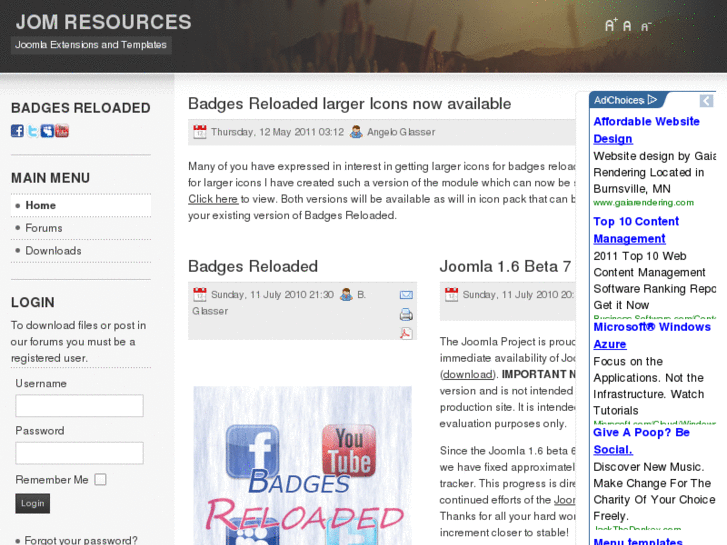Click the email icon in Badges Reloaded article
This screenshot has height=545, width=727.
406,295
